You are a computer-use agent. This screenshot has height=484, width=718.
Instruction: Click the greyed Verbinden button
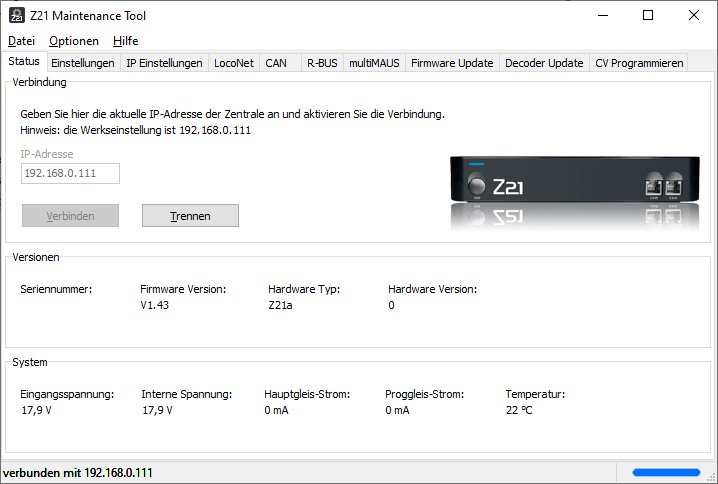click(71, 216)
